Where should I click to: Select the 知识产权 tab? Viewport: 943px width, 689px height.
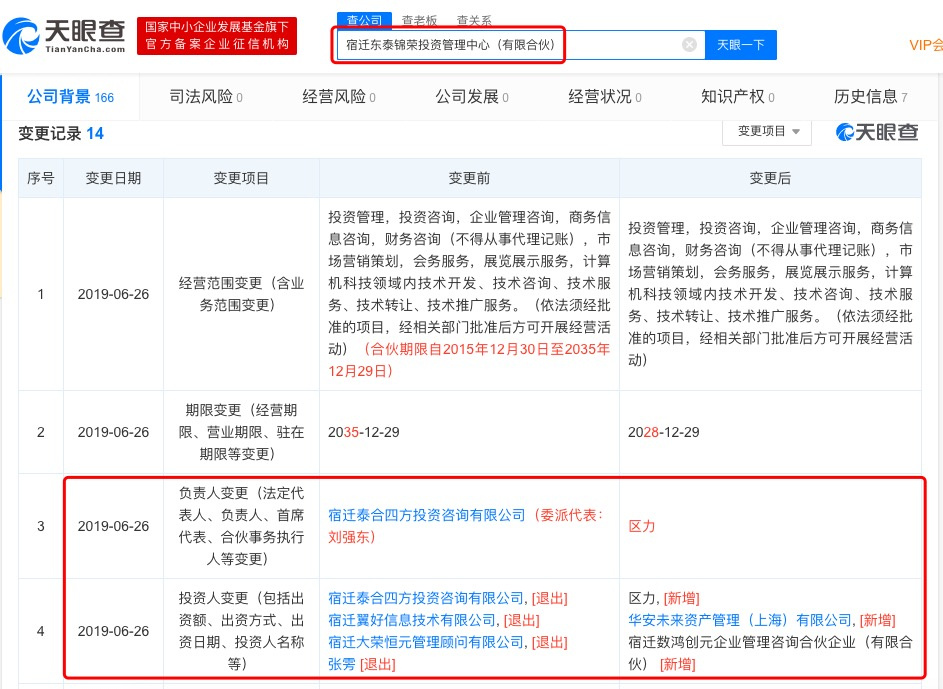point(737,97)
